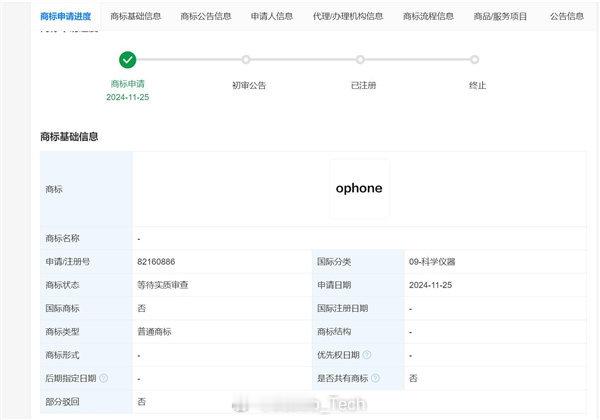Click the 终止 step label

[x=477, y=85]
